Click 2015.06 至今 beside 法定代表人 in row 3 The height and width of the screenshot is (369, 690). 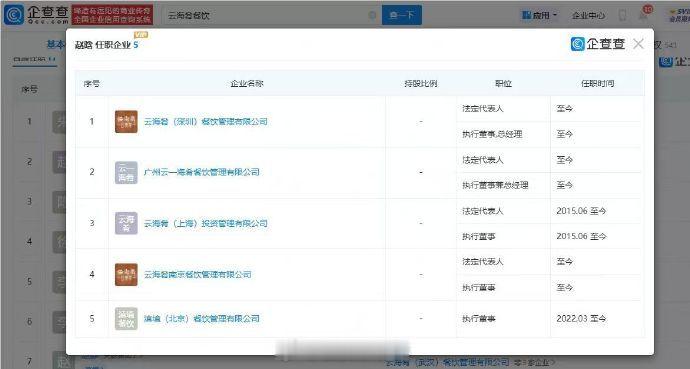581,211
